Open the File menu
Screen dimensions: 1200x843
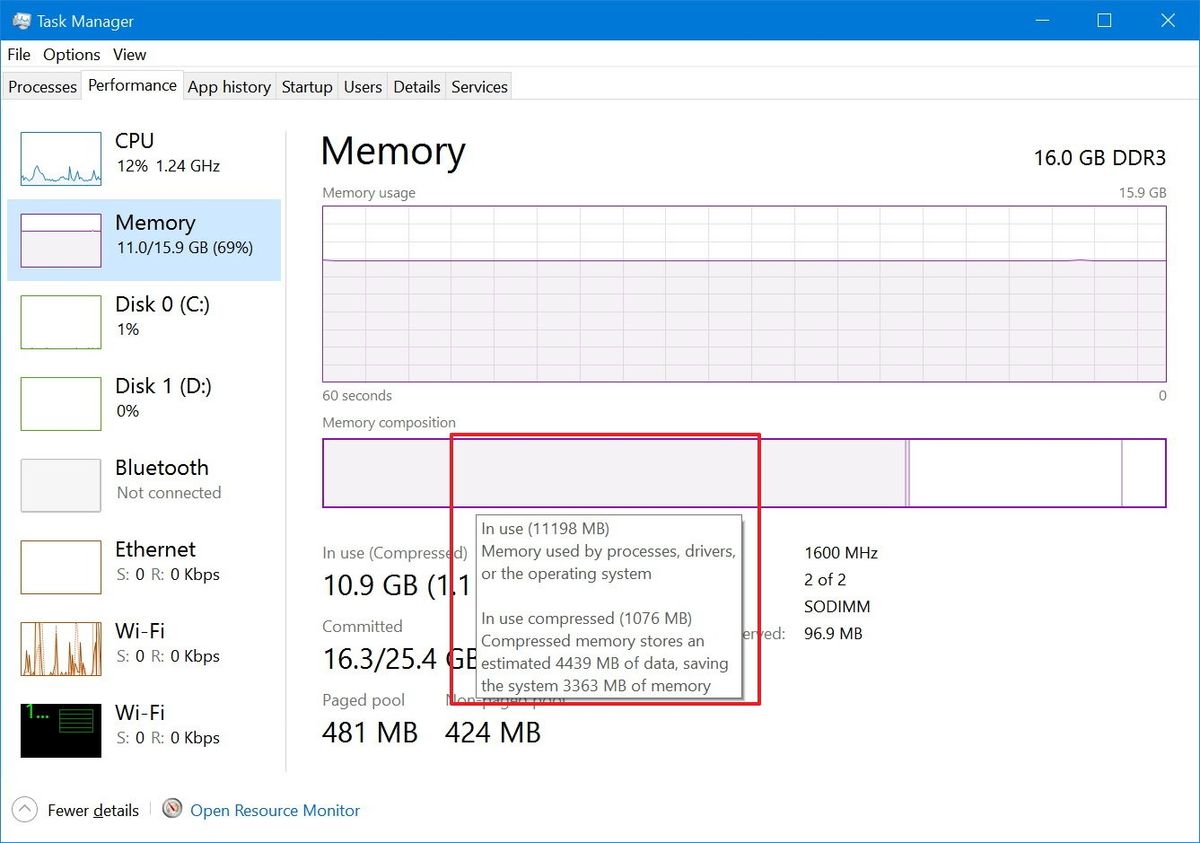click(18, 54)
